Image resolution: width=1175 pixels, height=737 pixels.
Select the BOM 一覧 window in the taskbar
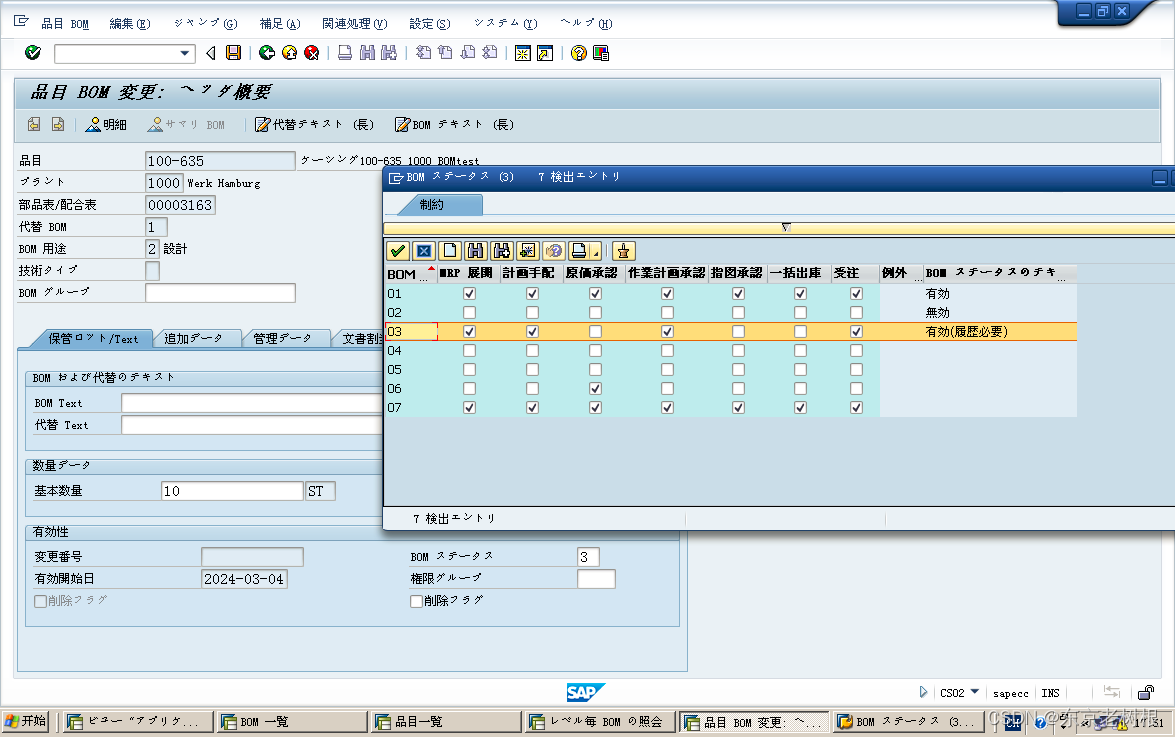click(x=291, y=721)
